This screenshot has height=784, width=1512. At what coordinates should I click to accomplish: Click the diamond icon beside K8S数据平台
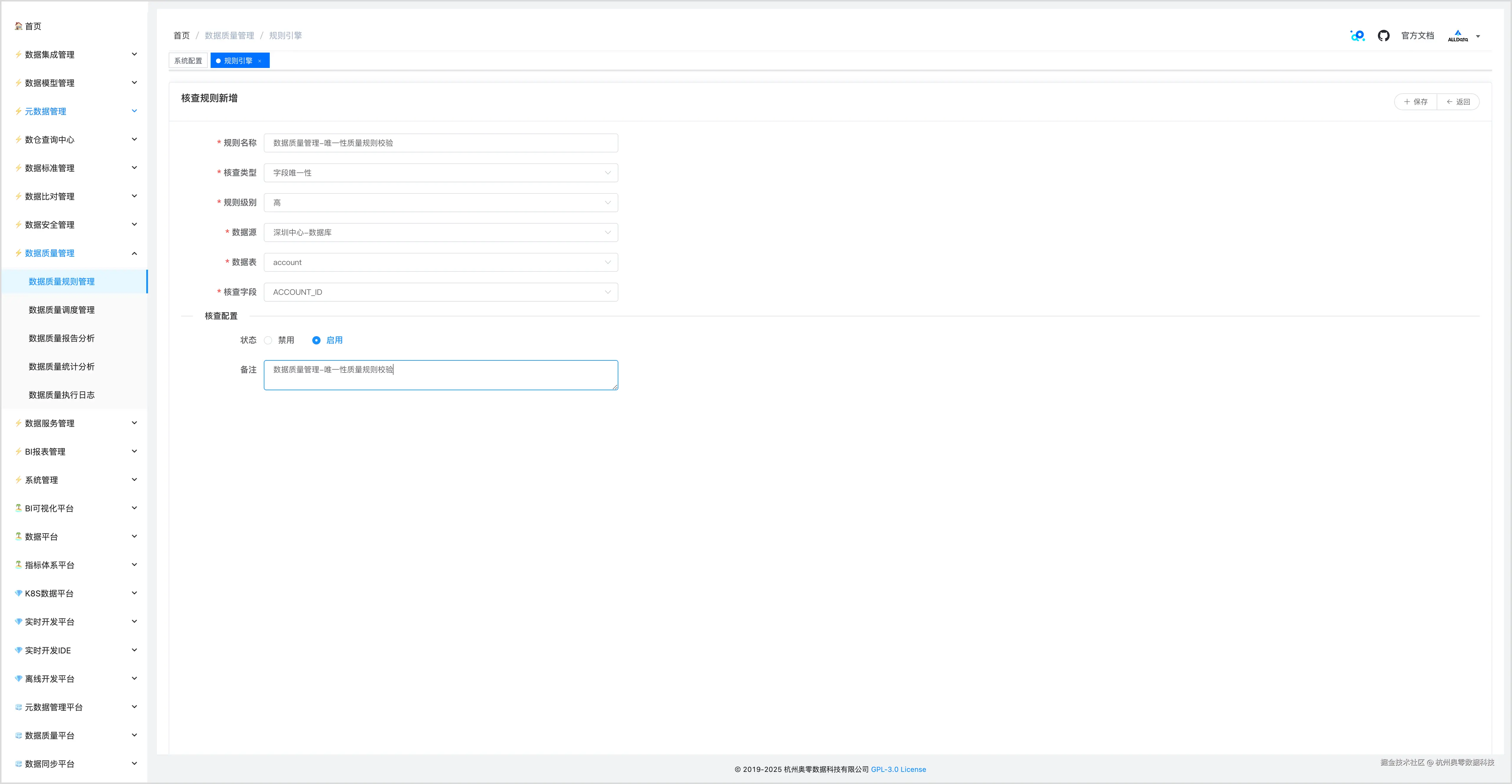click(x=19, y=593)
